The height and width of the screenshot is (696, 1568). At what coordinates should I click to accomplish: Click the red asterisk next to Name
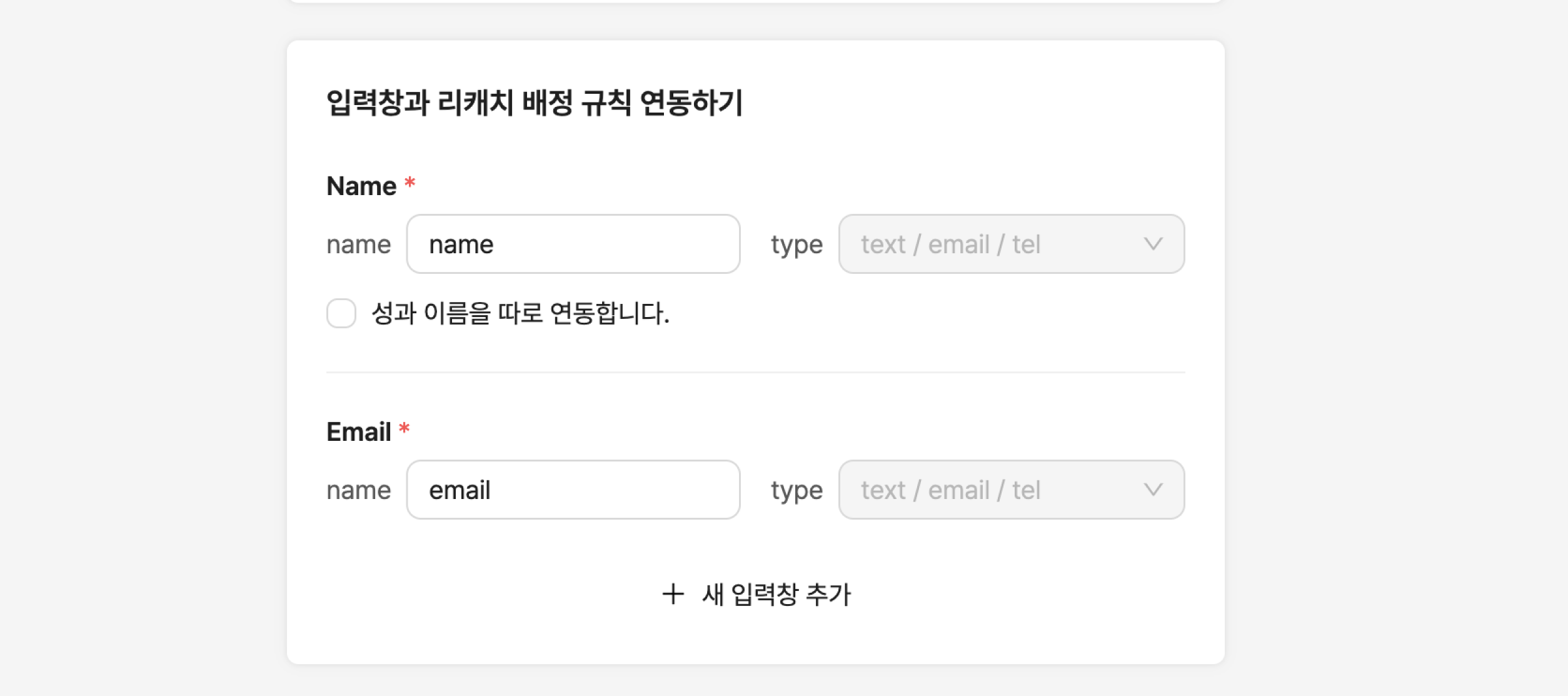(x=410, y=184)
